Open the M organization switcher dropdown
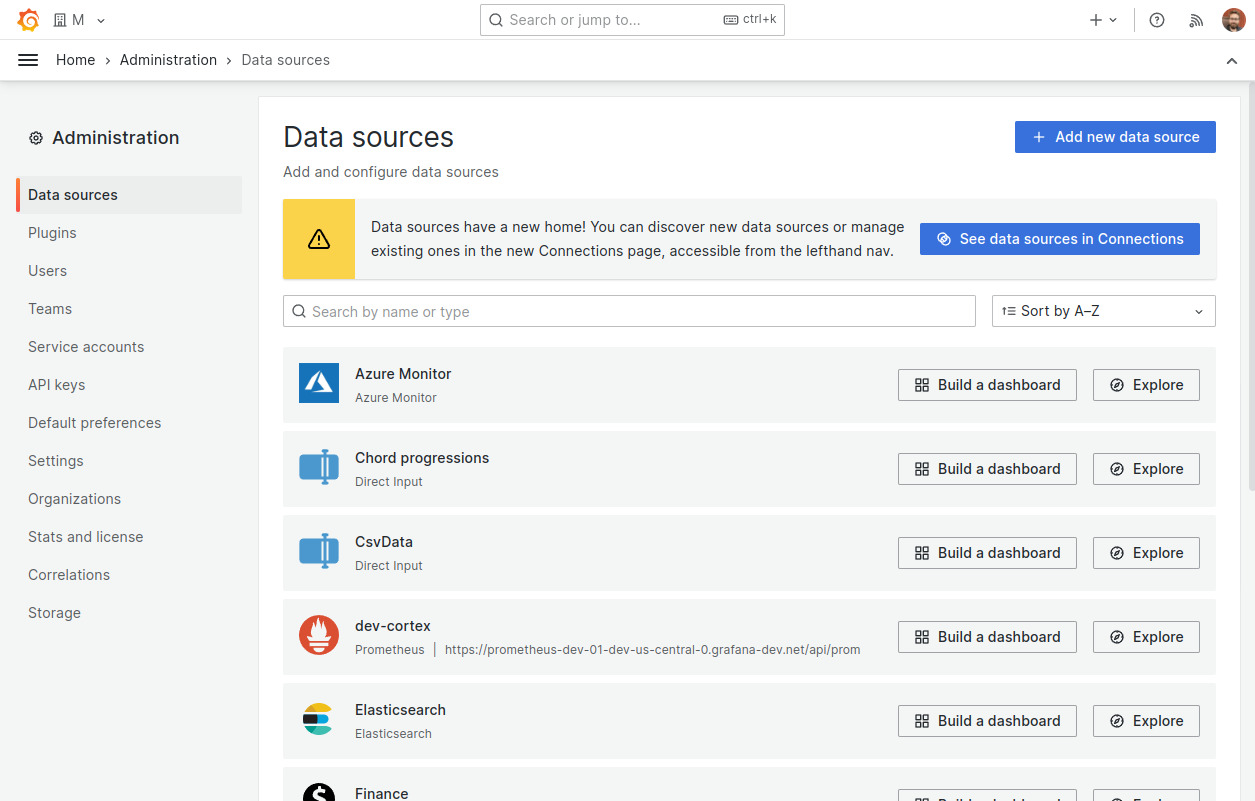This screenshot has height=801, width=1255. point(79,20)
